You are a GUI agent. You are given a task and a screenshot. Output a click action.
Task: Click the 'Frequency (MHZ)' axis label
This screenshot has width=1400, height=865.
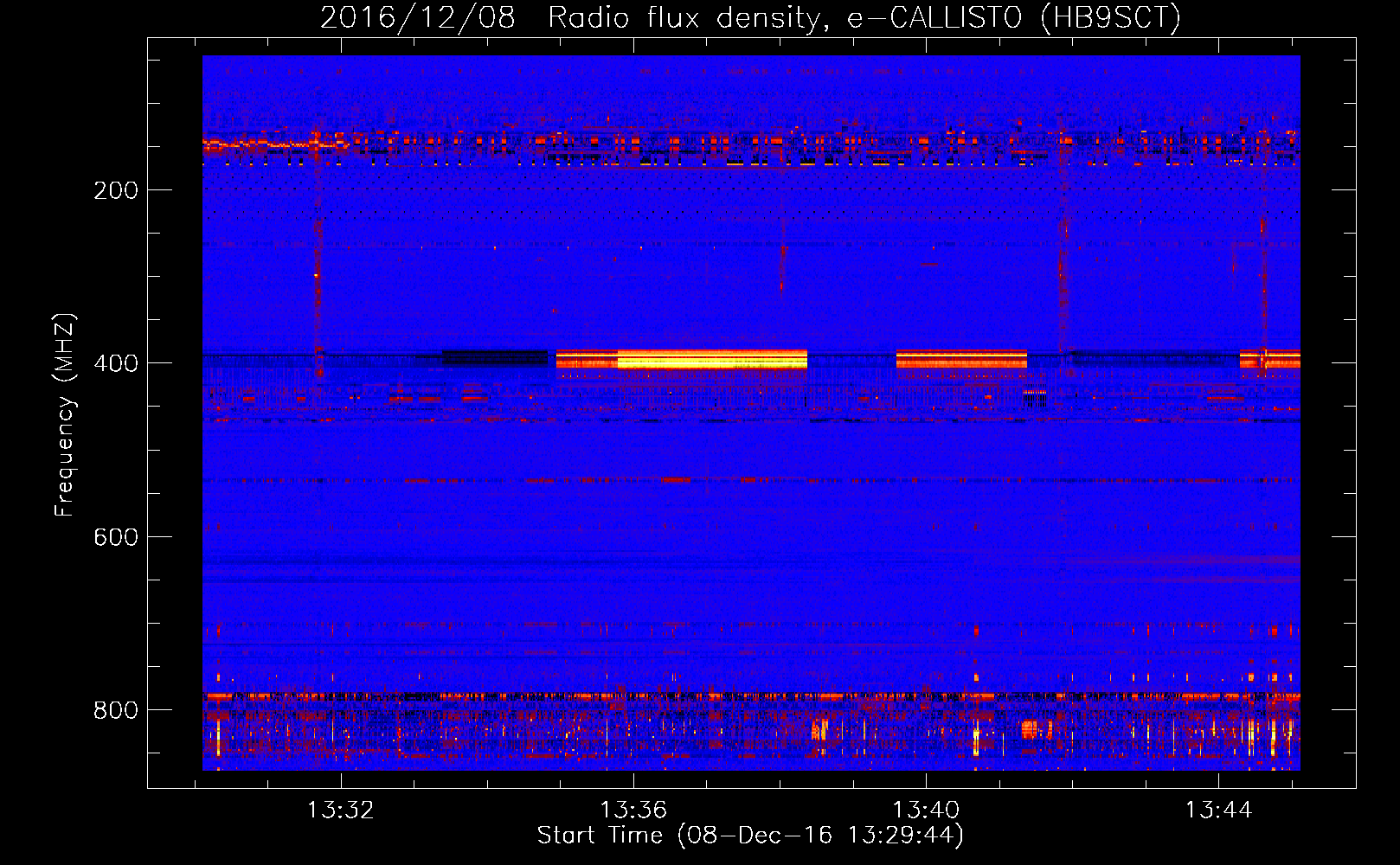pyautogui.click(x=65, y=414)
